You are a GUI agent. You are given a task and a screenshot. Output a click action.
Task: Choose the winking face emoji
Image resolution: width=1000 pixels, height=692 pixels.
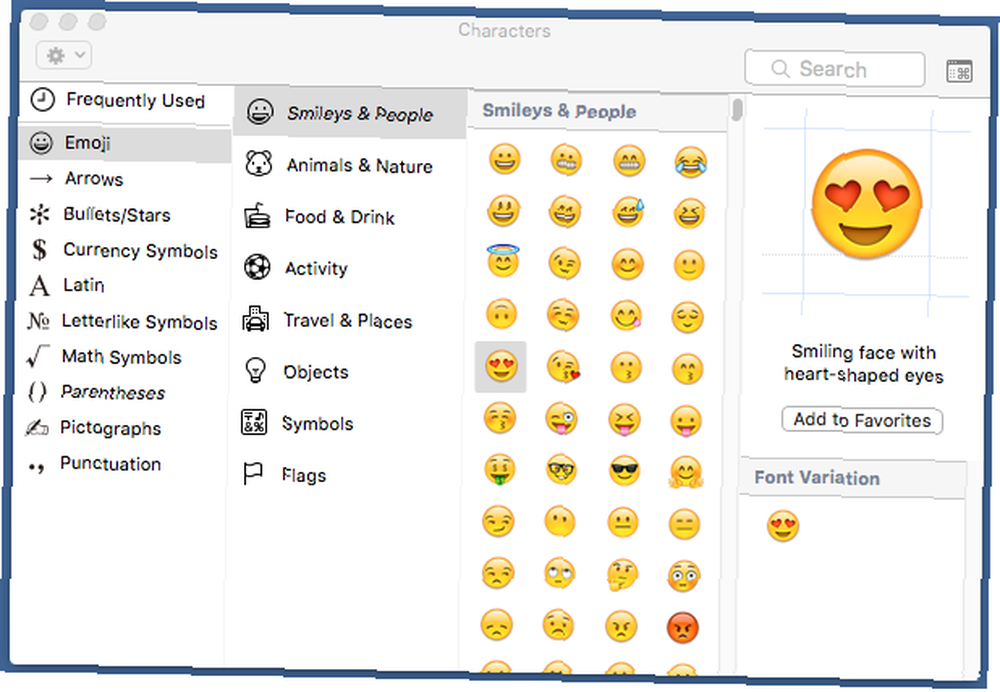point(565,264)
